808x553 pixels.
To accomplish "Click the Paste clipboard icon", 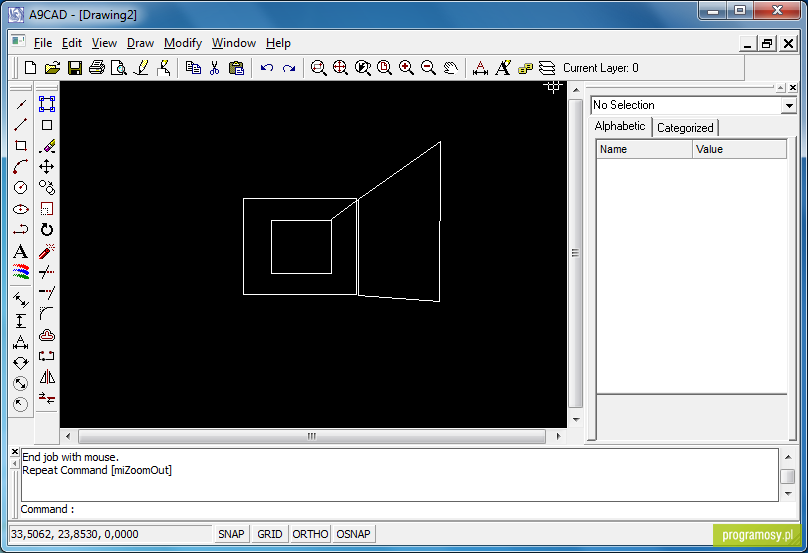I will (x=237, y=68).
